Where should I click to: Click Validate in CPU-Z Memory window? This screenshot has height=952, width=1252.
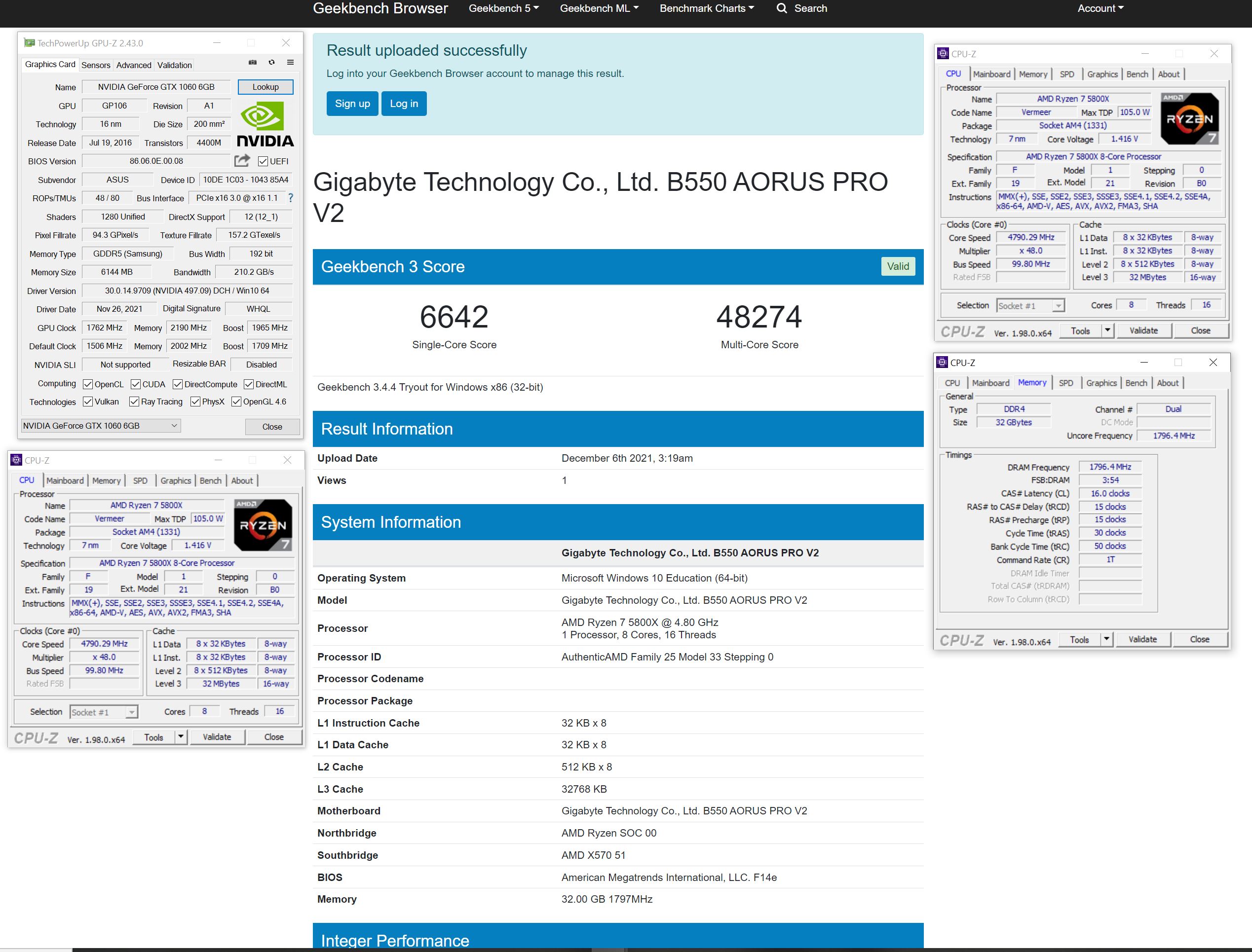pyautogui.click(x=1142, y=639)
